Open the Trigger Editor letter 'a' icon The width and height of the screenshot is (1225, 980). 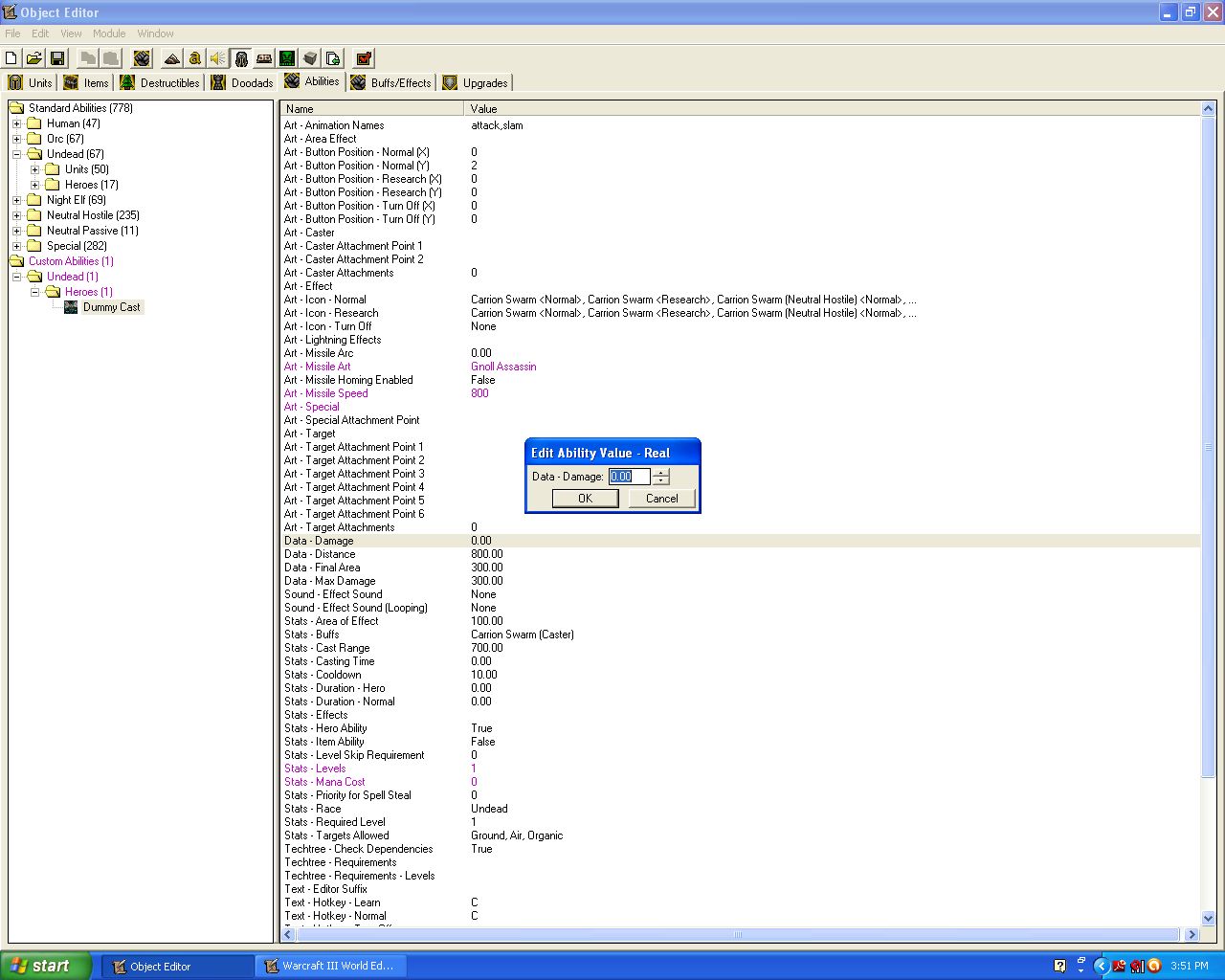point(195,58)
